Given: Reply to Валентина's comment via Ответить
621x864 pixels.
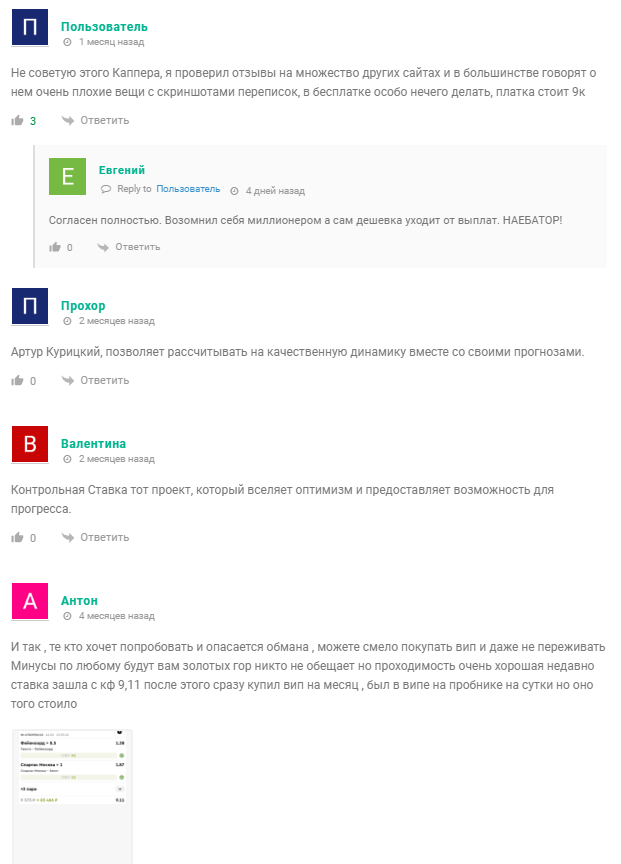Looking at the screenshot, I should pos(105,538).
